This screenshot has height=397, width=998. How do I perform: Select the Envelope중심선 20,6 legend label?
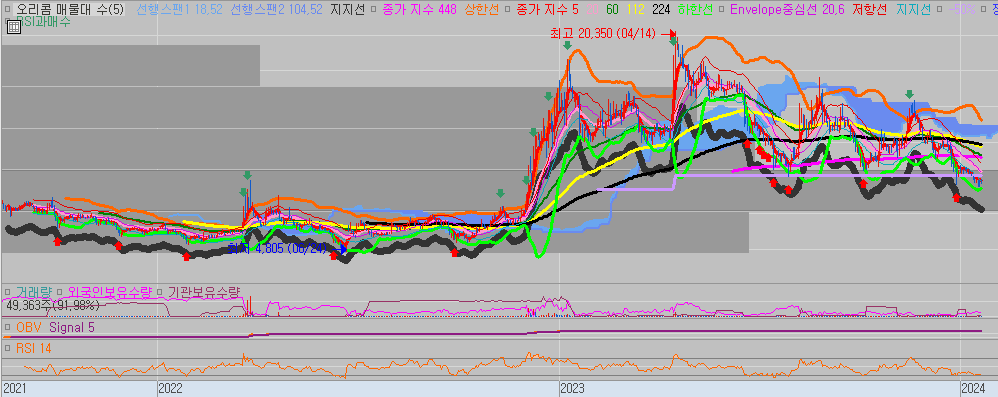pyautogui.click(x=787, y=10)
